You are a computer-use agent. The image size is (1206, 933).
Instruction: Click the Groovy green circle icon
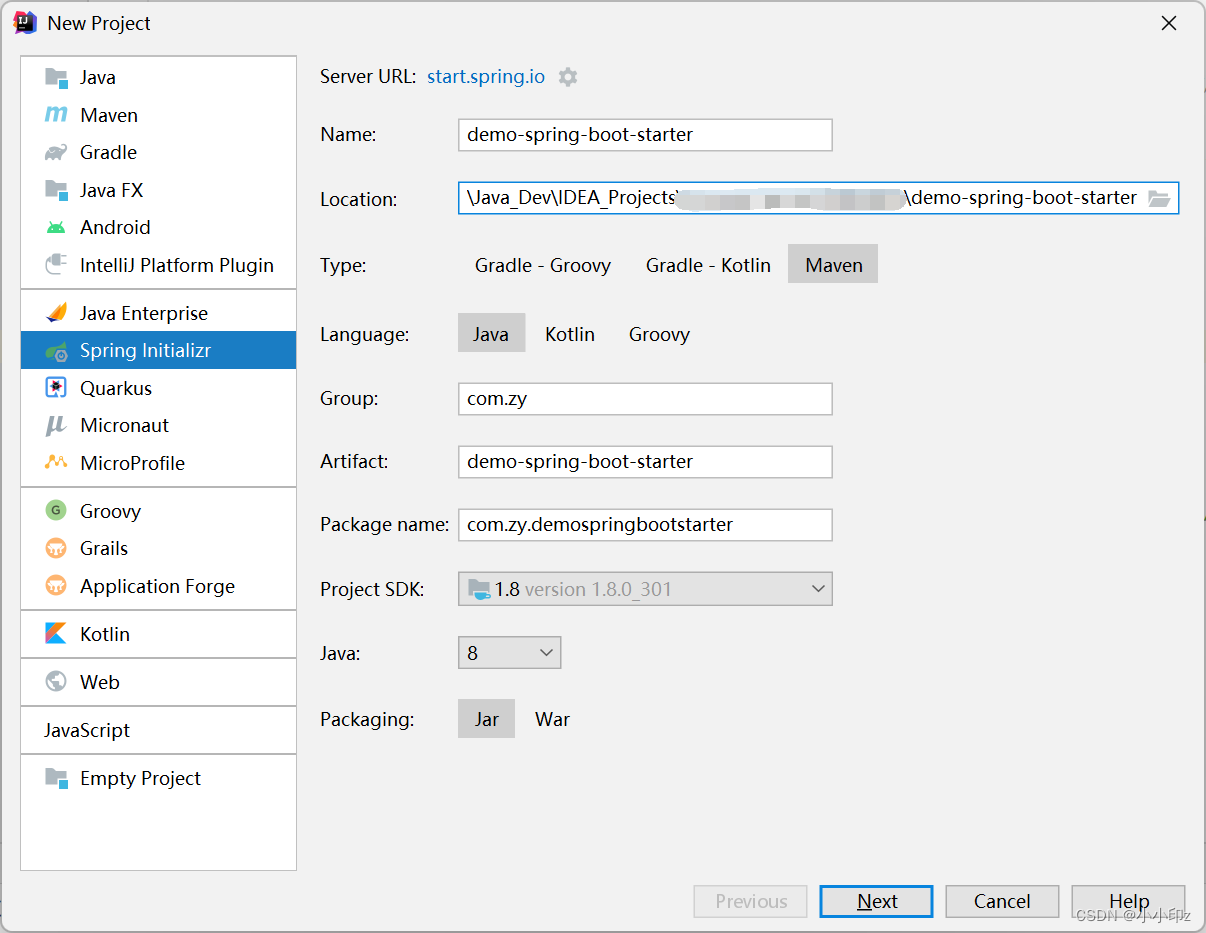pyautogui.click(x=56, y=511)
